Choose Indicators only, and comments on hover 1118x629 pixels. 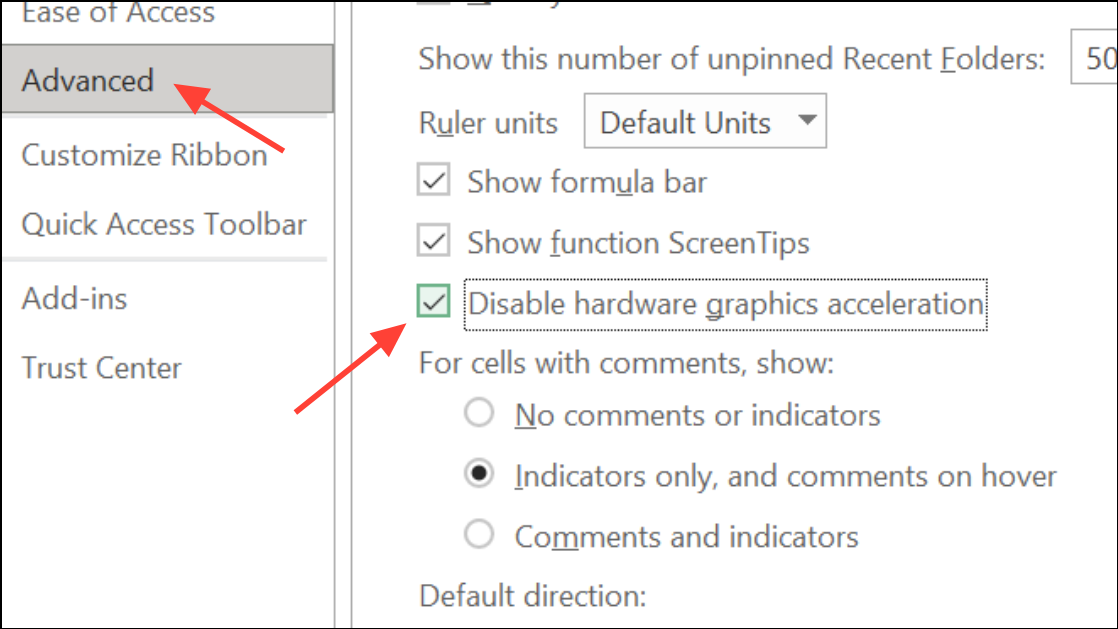tap(480, 475)
